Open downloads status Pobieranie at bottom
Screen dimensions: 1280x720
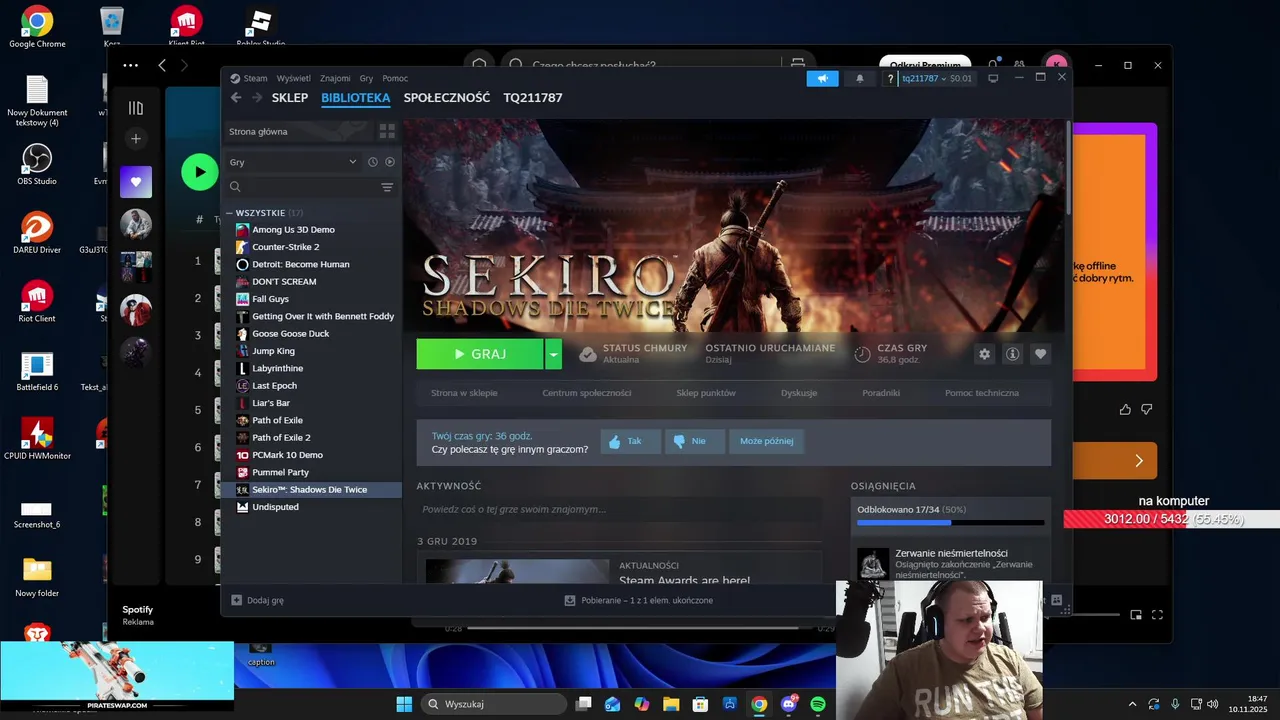pos(639,600)
